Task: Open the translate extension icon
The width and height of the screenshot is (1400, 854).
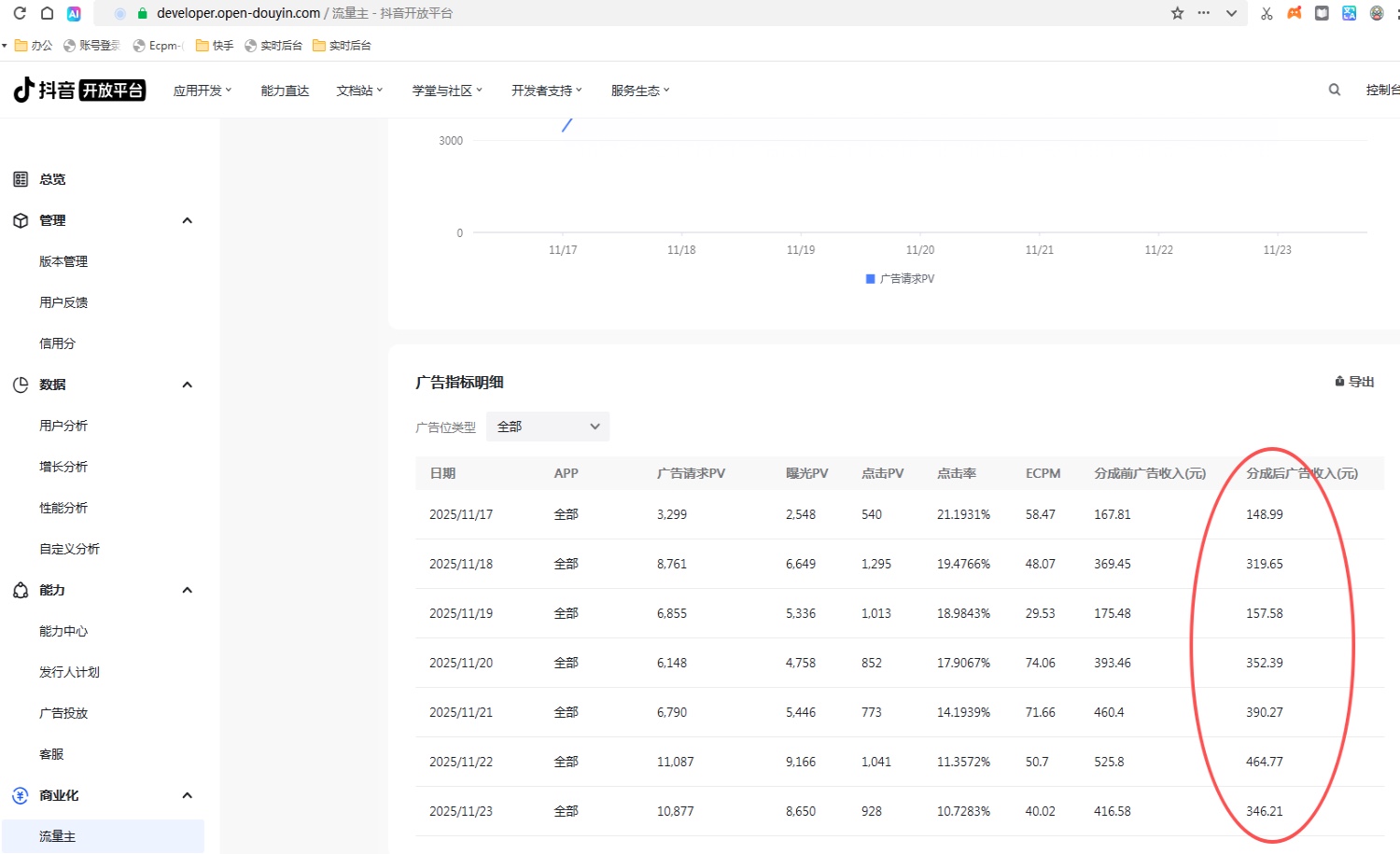Action: 1348,12
